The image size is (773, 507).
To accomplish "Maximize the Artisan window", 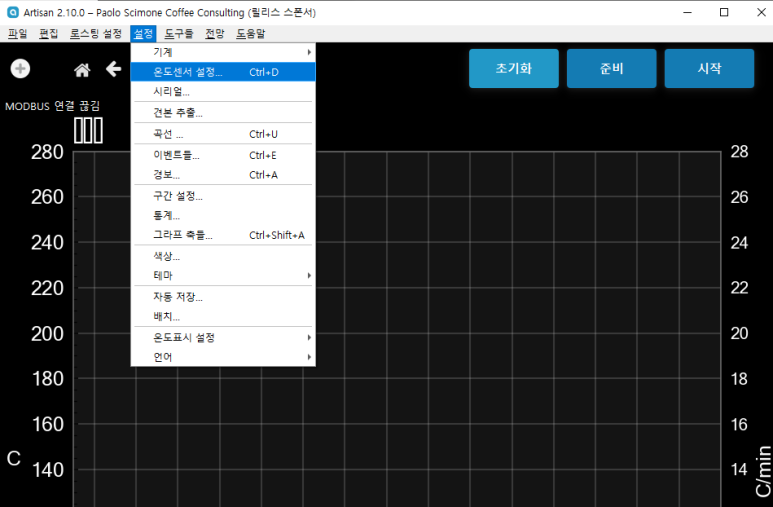I will (724, 12).
